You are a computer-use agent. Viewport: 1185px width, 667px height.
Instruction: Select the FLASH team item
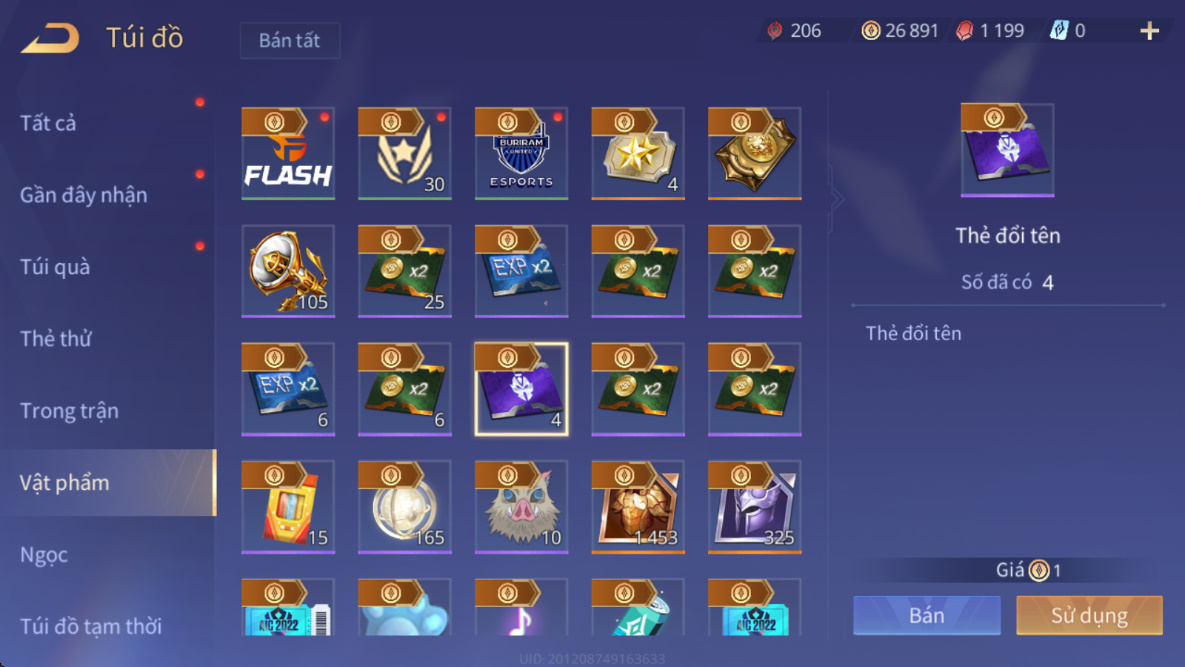[x=288, y=153]
